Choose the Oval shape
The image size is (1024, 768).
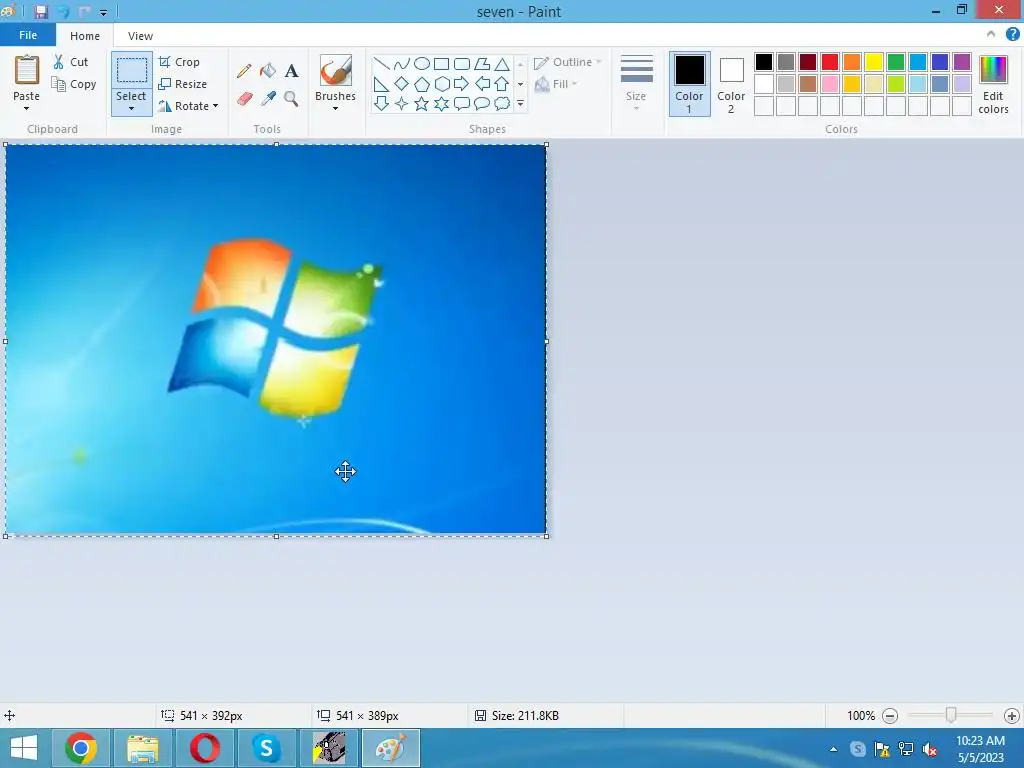coord(422,64)
